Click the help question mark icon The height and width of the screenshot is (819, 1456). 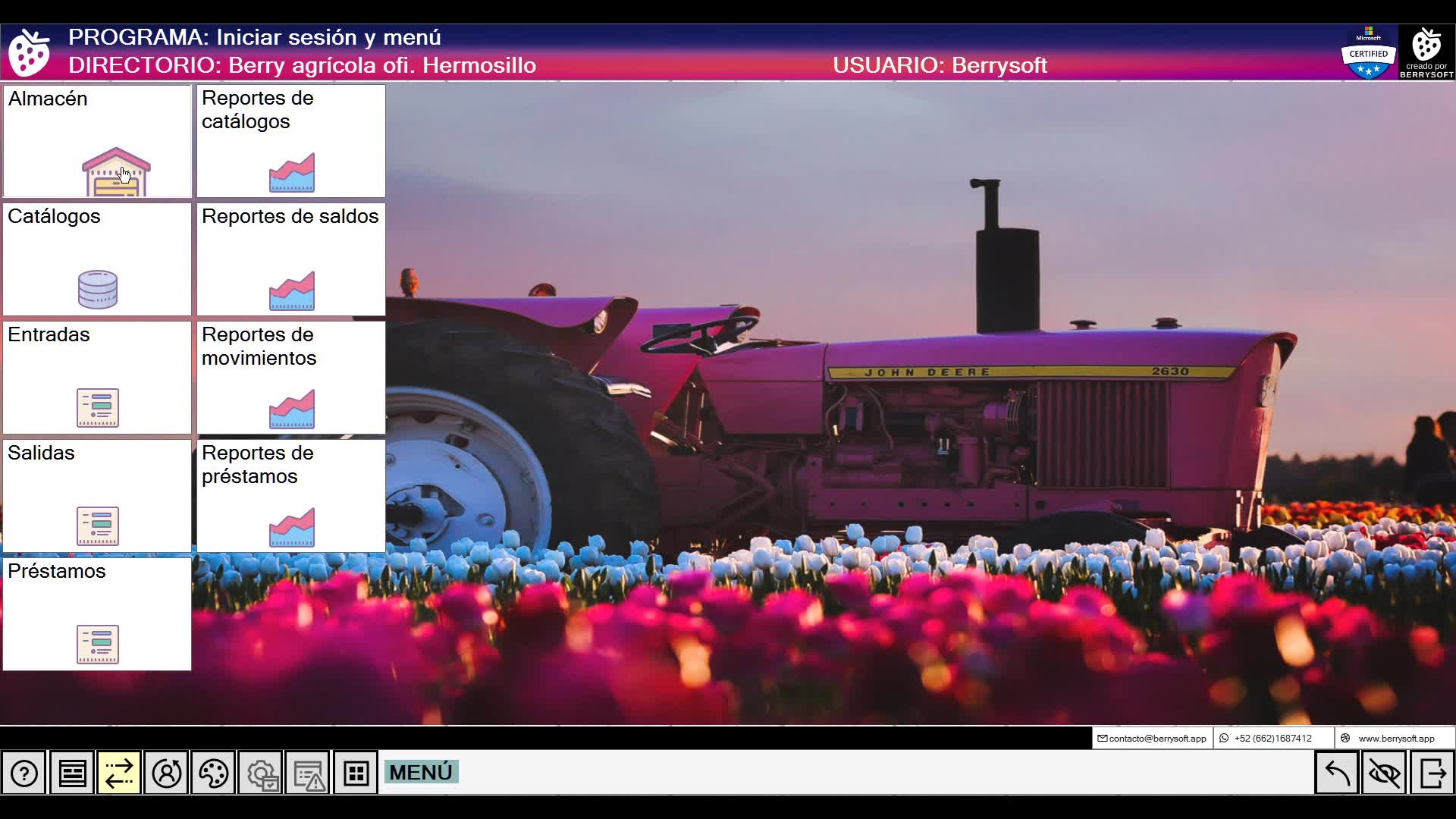click(x=24, y=773)
